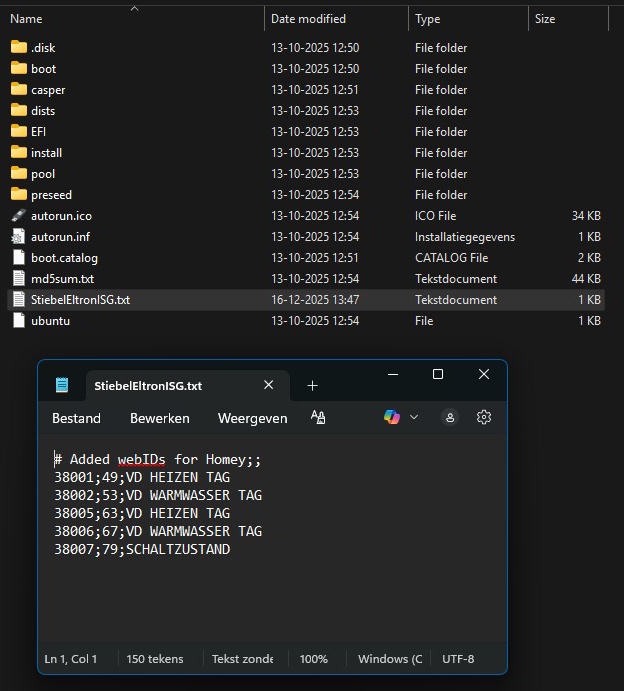Select the autorun.ico file icon
Viewport: 624px width, 691px height.
coord(19,216)
